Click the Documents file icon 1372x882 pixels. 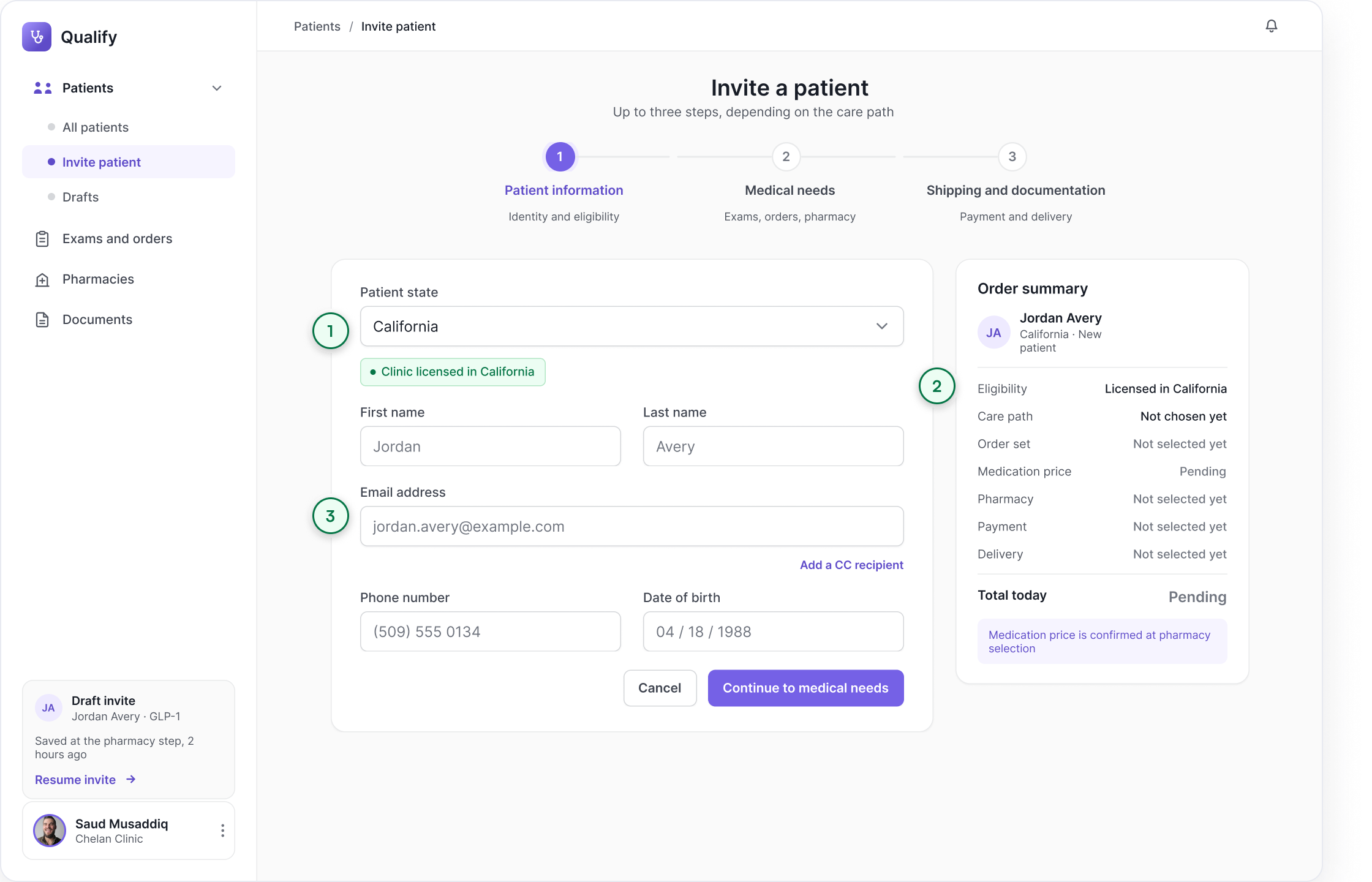point(42,320)
